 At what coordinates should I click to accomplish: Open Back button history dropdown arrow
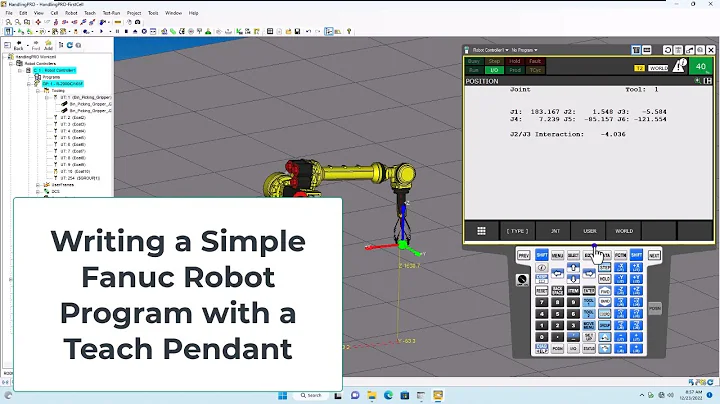click(28, 45)
